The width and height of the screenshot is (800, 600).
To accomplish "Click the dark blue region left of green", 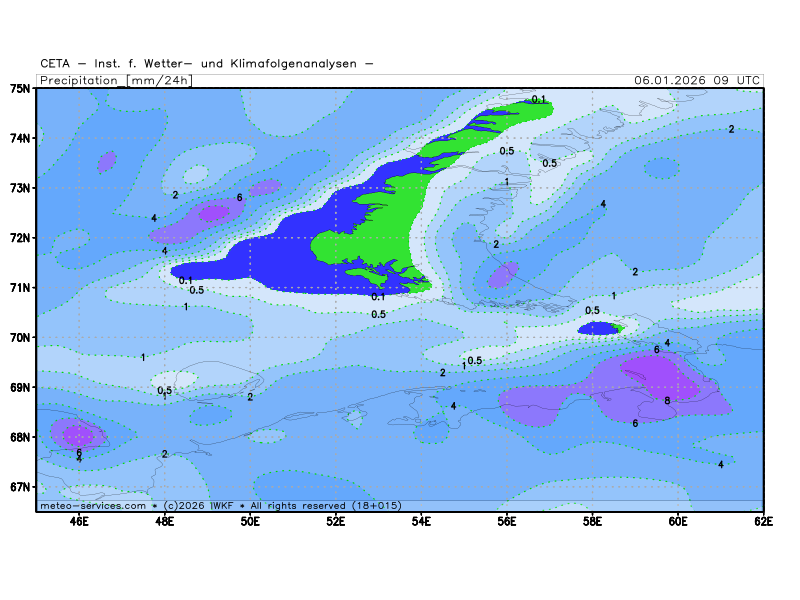I will 275,265.
